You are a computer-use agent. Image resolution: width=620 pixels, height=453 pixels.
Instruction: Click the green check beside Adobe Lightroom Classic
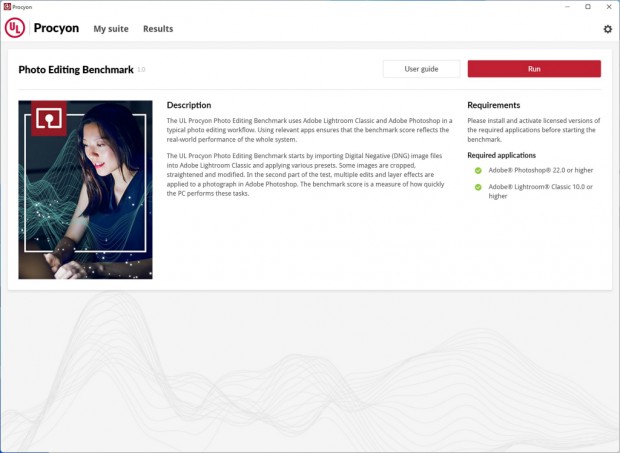pos(478,187)
